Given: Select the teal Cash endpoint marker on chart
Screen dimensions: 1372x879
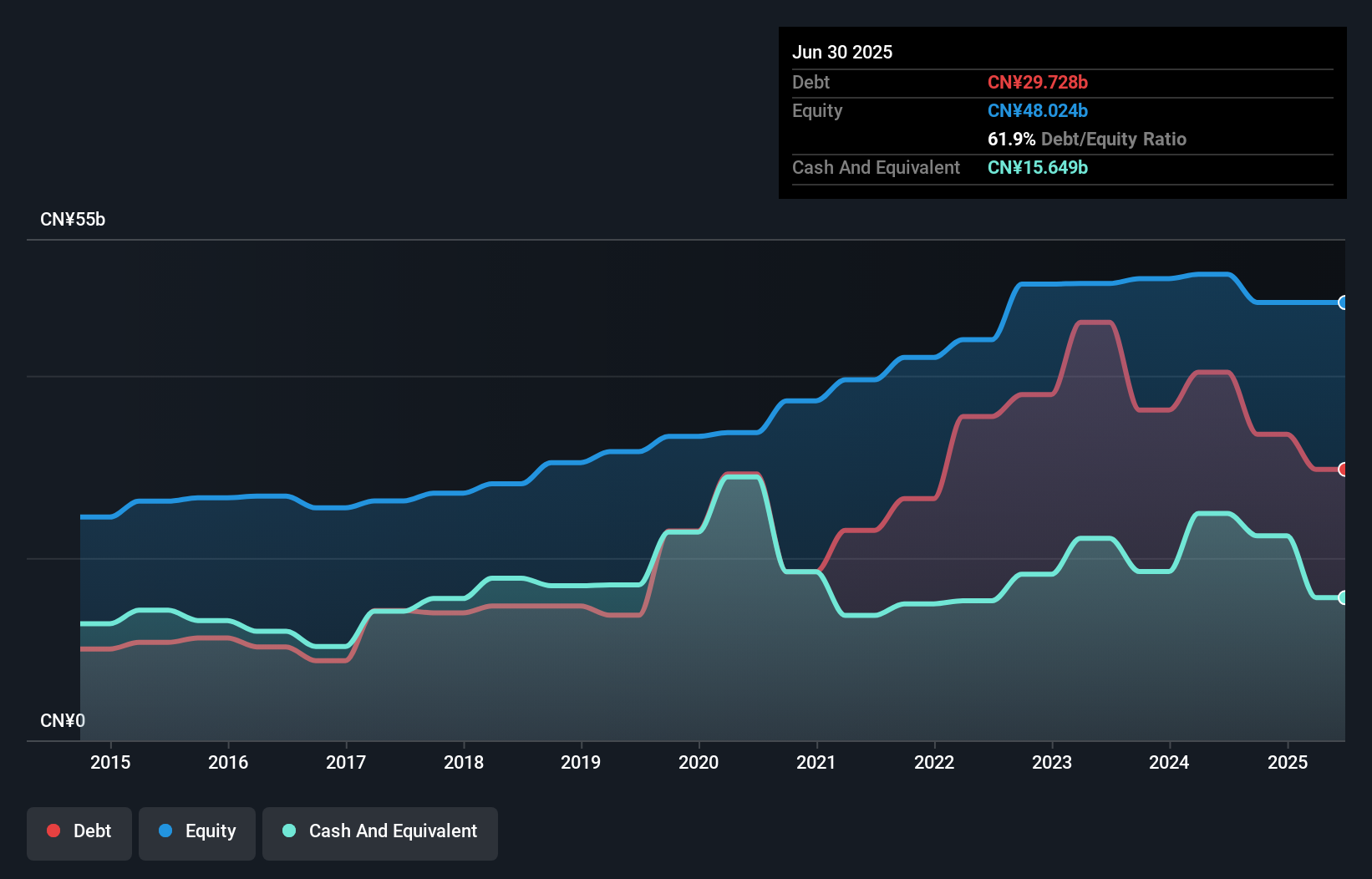Looking at the screenshot, I should click(x=1342, y=597).
